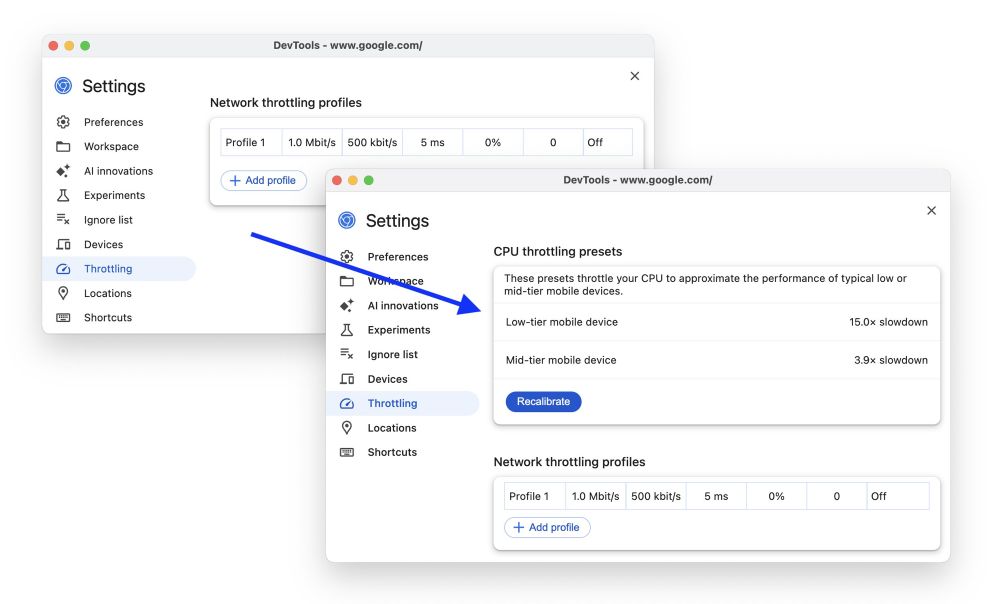
Task: Click Devices icon in back window
Action: point(63,244)
